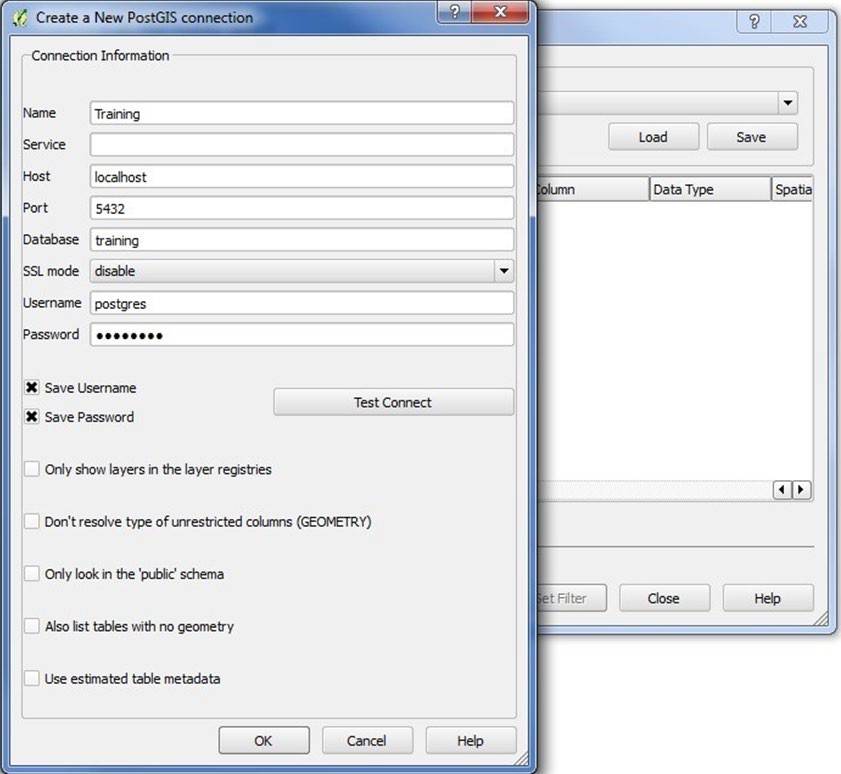Open the SSL mode dropdown
Viewport: 841px width, 774px height.
coord(504,271)
